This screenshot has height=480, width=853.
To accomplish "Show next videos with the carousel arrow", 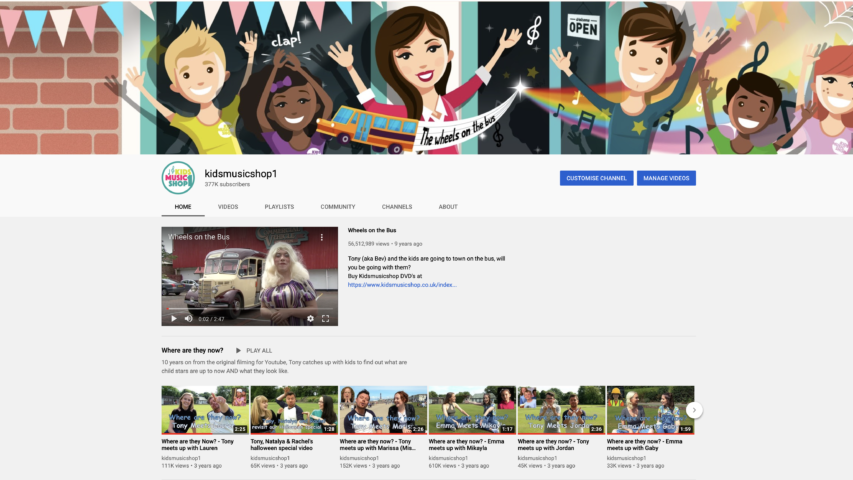I will point(694,410).
